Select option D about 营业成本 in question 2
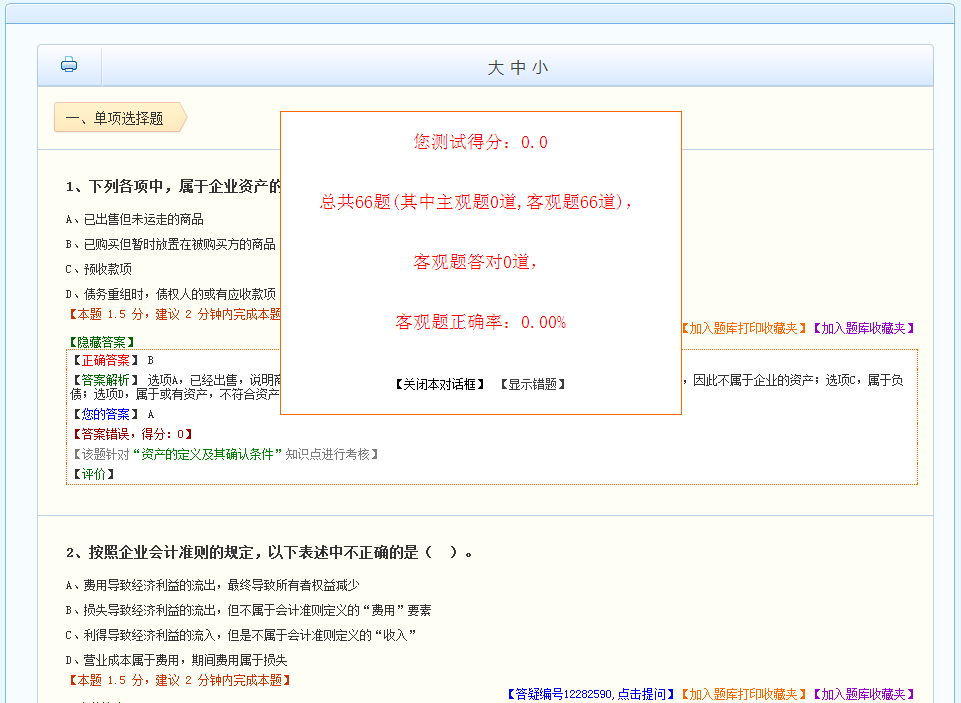 pos(176,660)
